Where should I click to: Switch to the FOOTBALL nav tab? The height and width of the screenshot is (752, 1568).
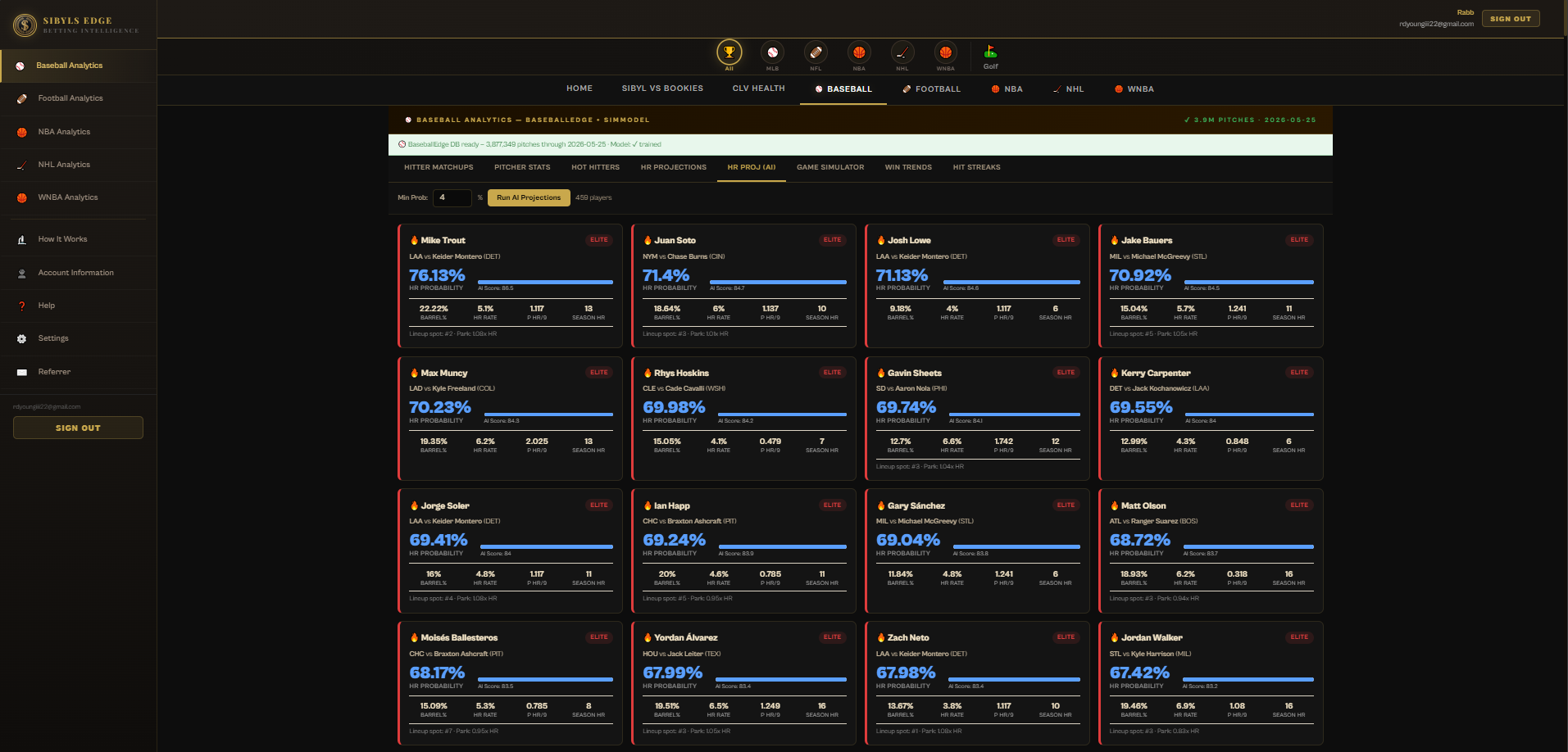(931, 88)
